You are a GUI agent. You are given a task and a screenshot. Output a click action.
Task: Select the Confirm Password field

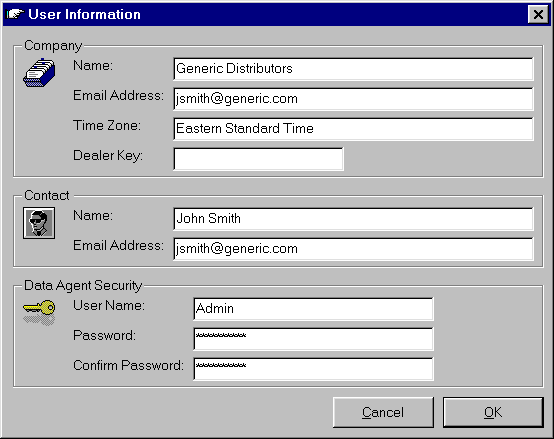[x=313, y=369]
